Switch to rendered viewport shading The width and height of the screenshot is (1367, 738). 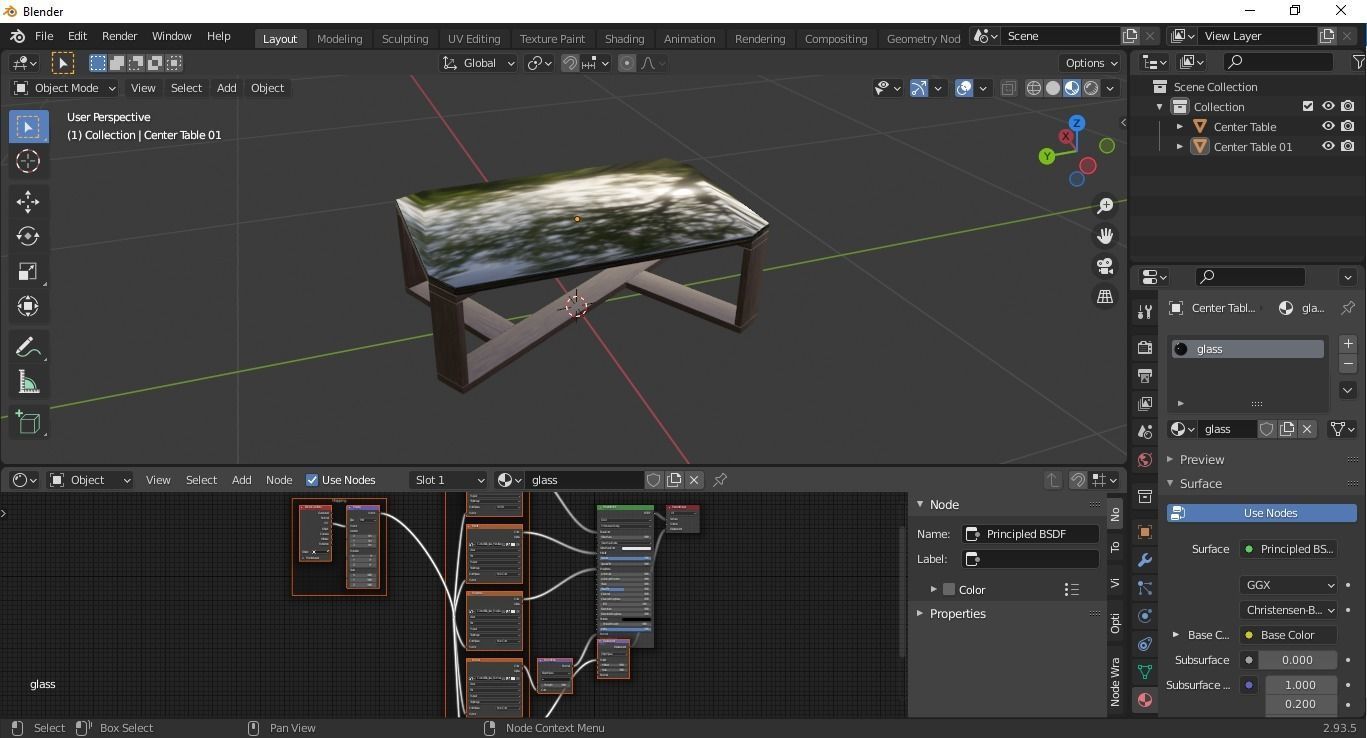1091,88
